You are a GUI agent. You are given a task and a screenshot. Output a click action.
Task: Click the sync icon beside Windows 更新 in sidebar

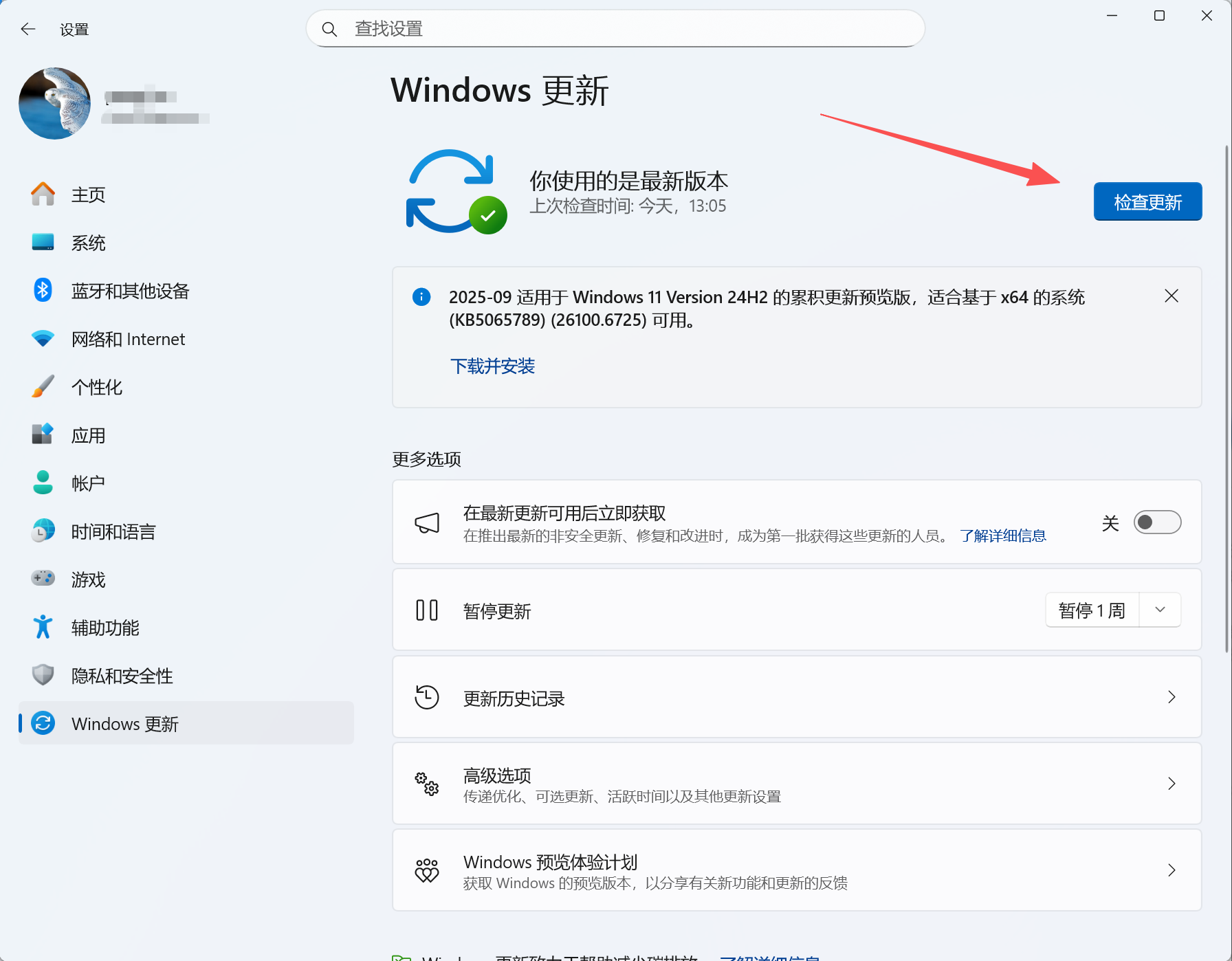pos(43,723)
